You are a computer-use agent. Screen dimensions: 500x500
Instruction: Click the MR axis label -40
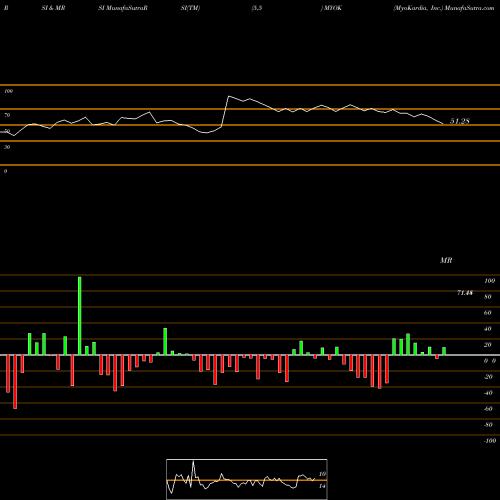[488, 393]
